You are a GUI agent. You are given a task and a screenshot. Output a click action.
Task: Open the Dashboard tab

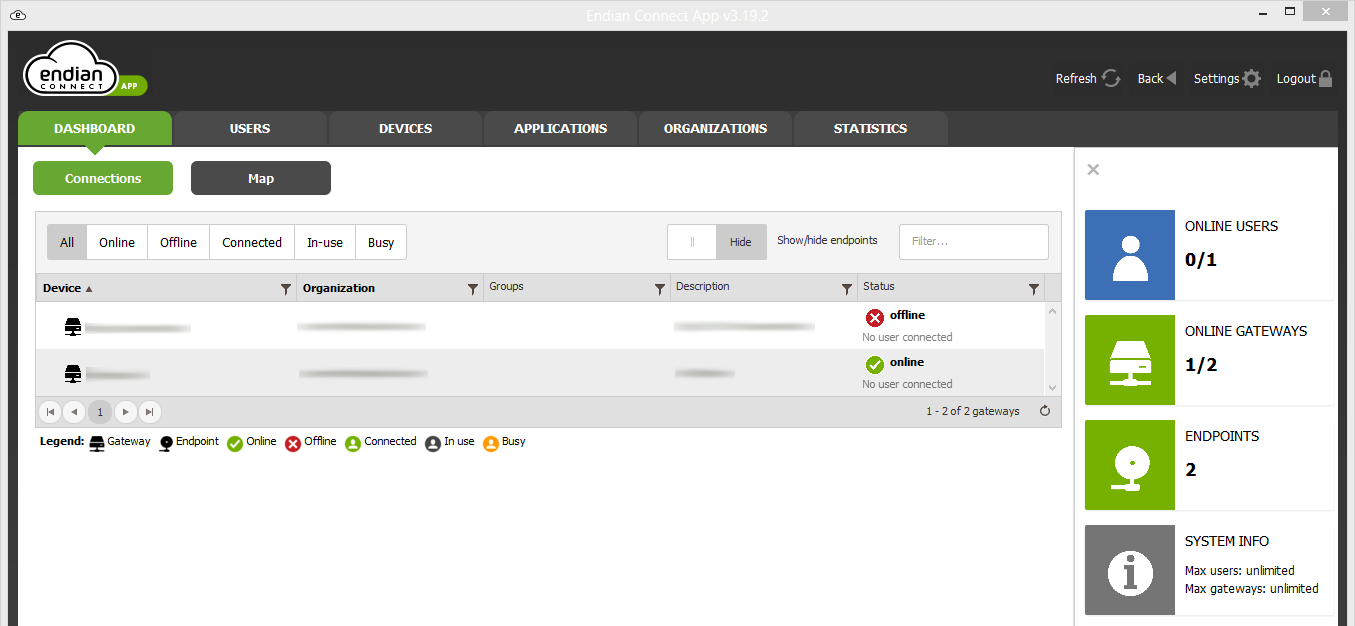pyautogui.click(x=95, y=128)
